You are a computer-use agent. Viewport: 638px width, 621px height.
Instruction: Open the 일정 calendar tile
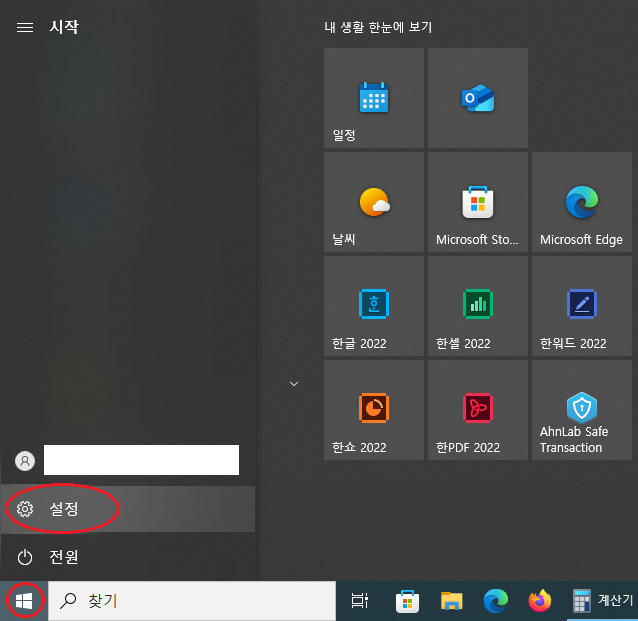point(374,98)
